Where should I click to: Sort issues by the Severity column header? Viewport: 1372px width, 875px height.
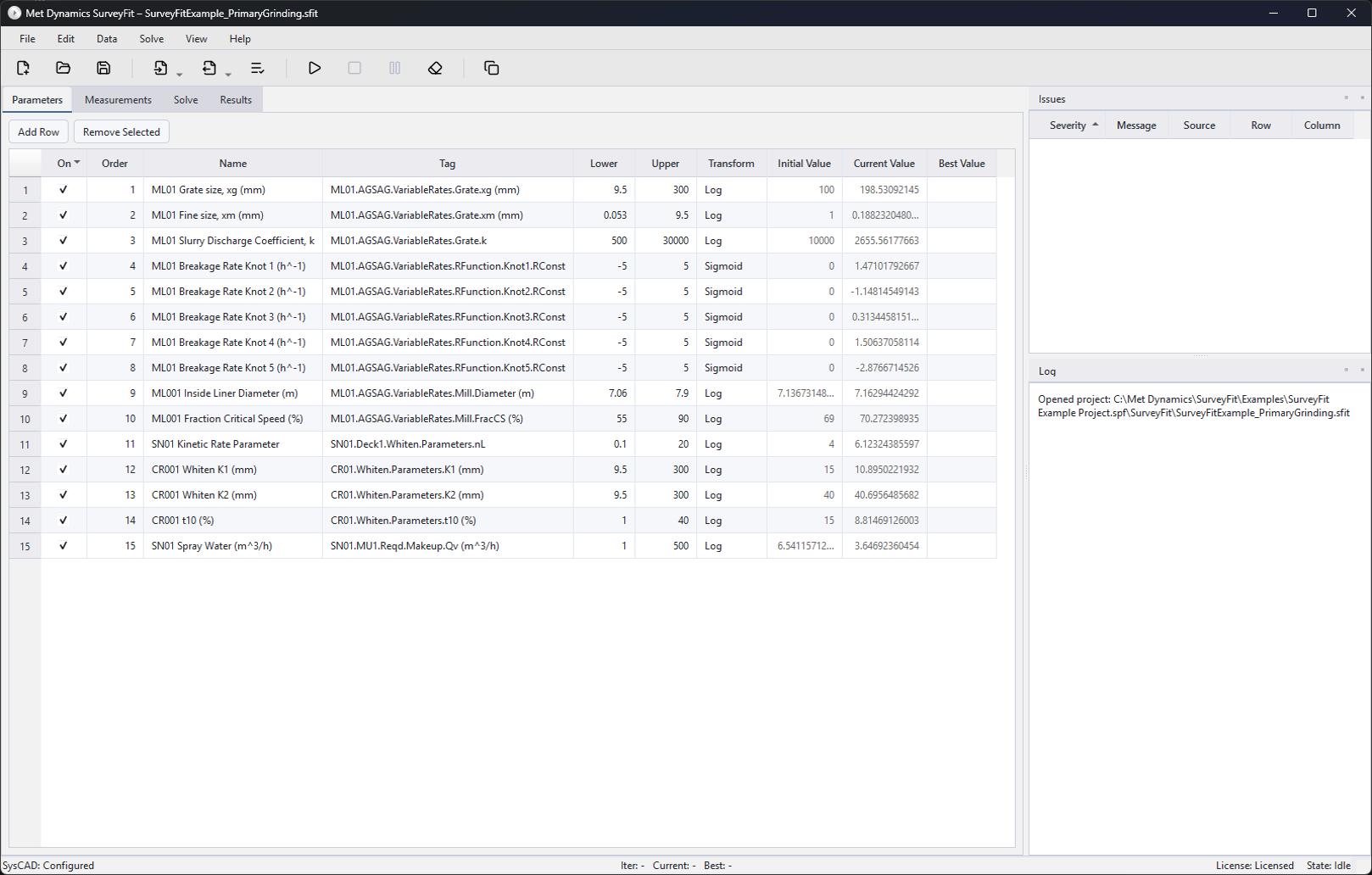coord(1068,125)
